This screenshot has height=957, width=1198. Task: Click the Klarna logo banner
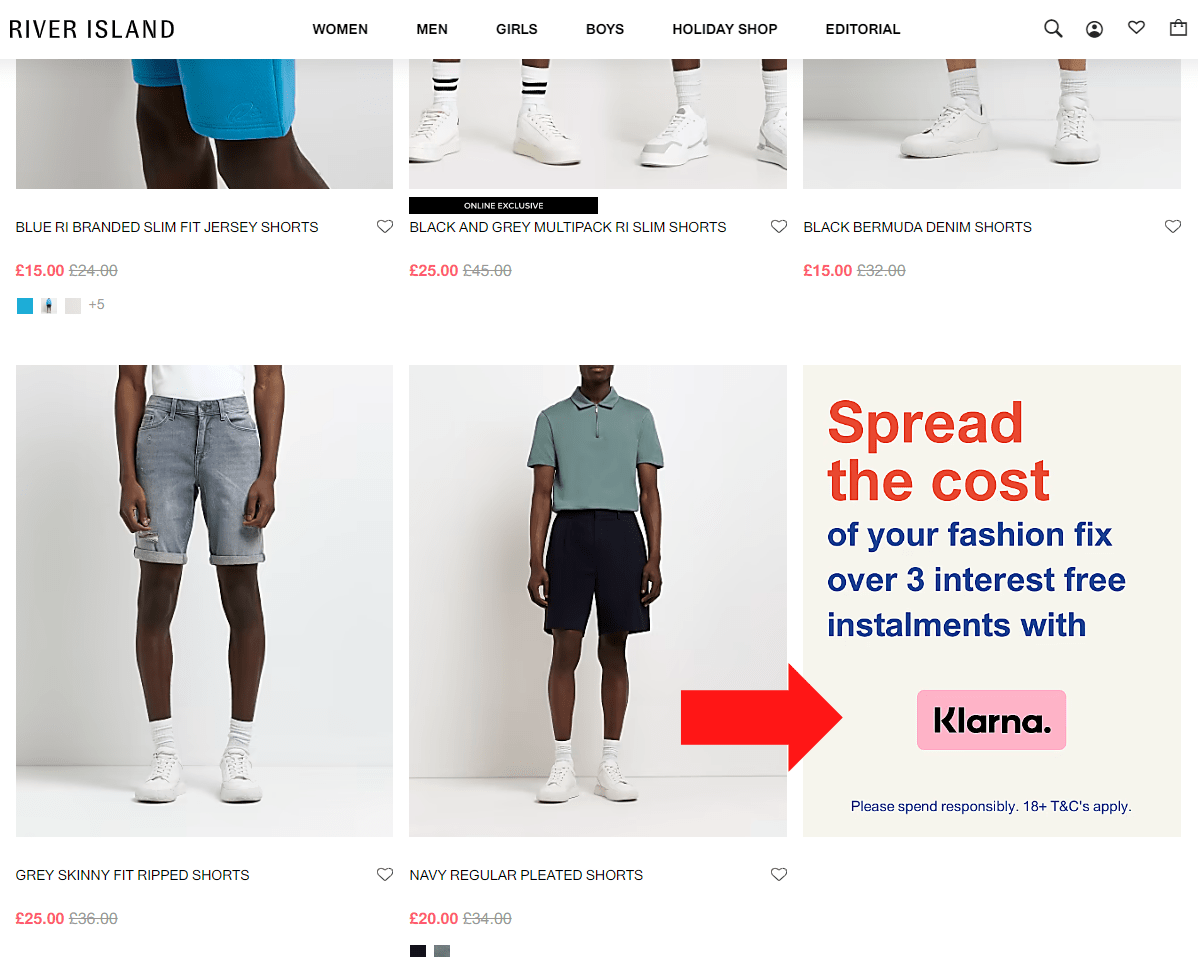(x=991, y=719)
